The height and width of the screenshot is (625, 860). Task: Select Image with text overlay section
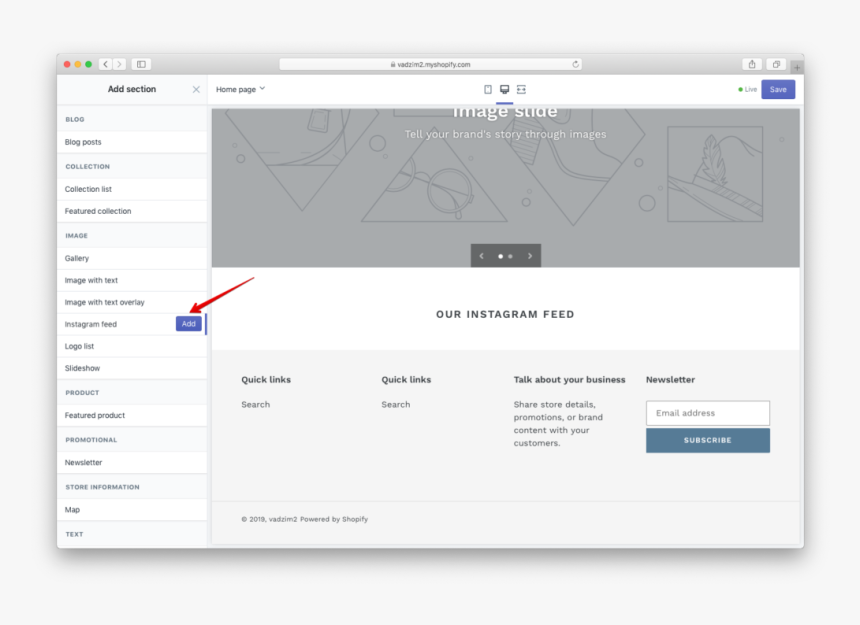[132, 302]
